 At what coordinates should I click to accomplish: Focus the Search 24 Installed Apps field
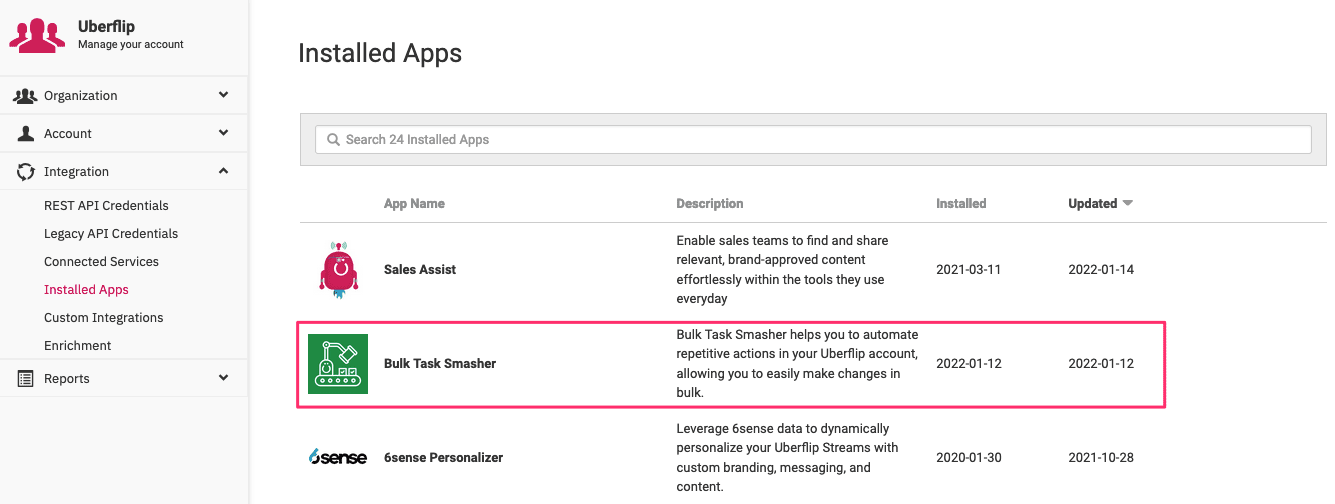tap(813, 140)
